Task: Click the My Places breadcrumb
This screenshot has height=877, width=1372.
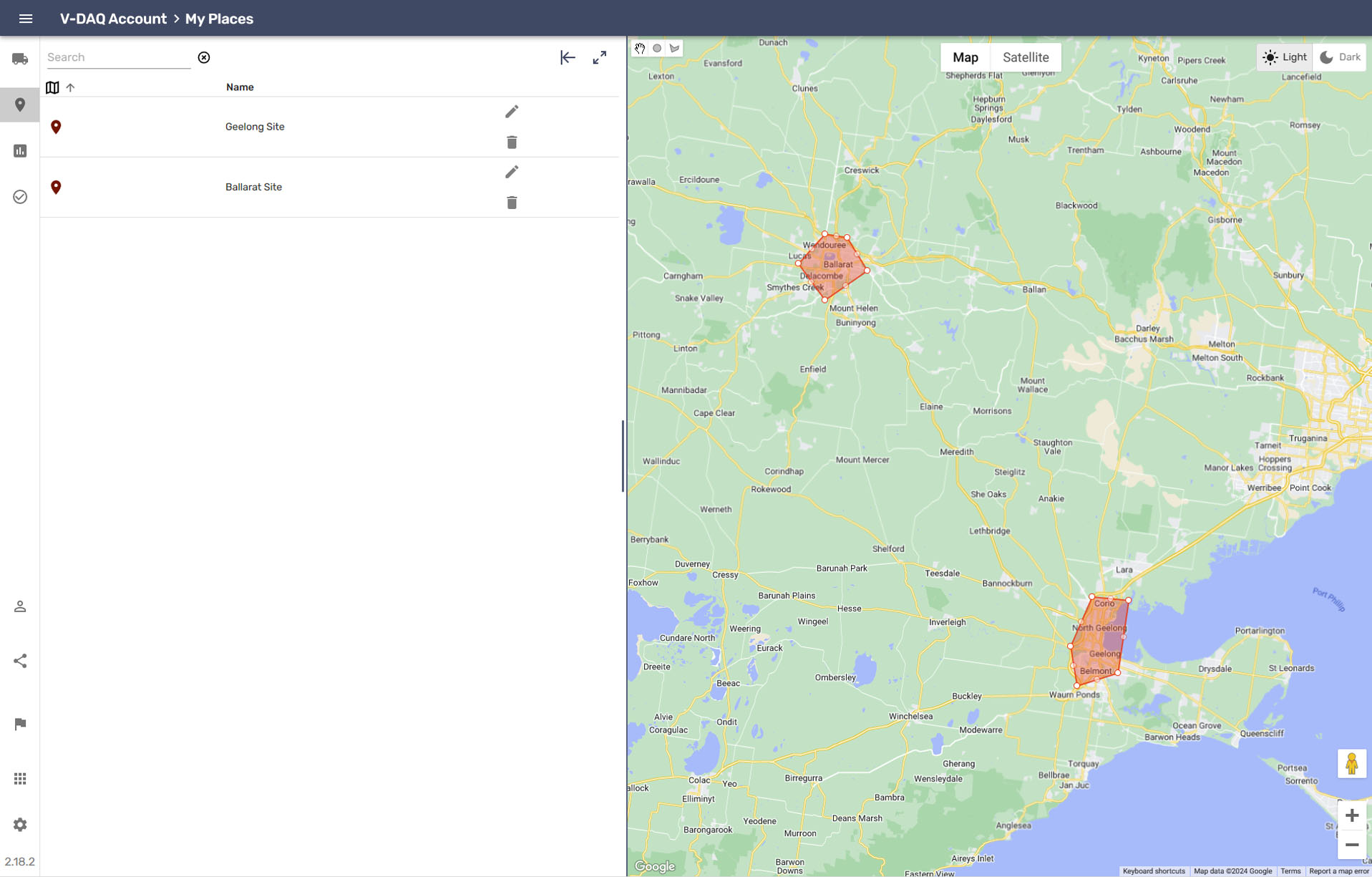Action: [219, 19]
